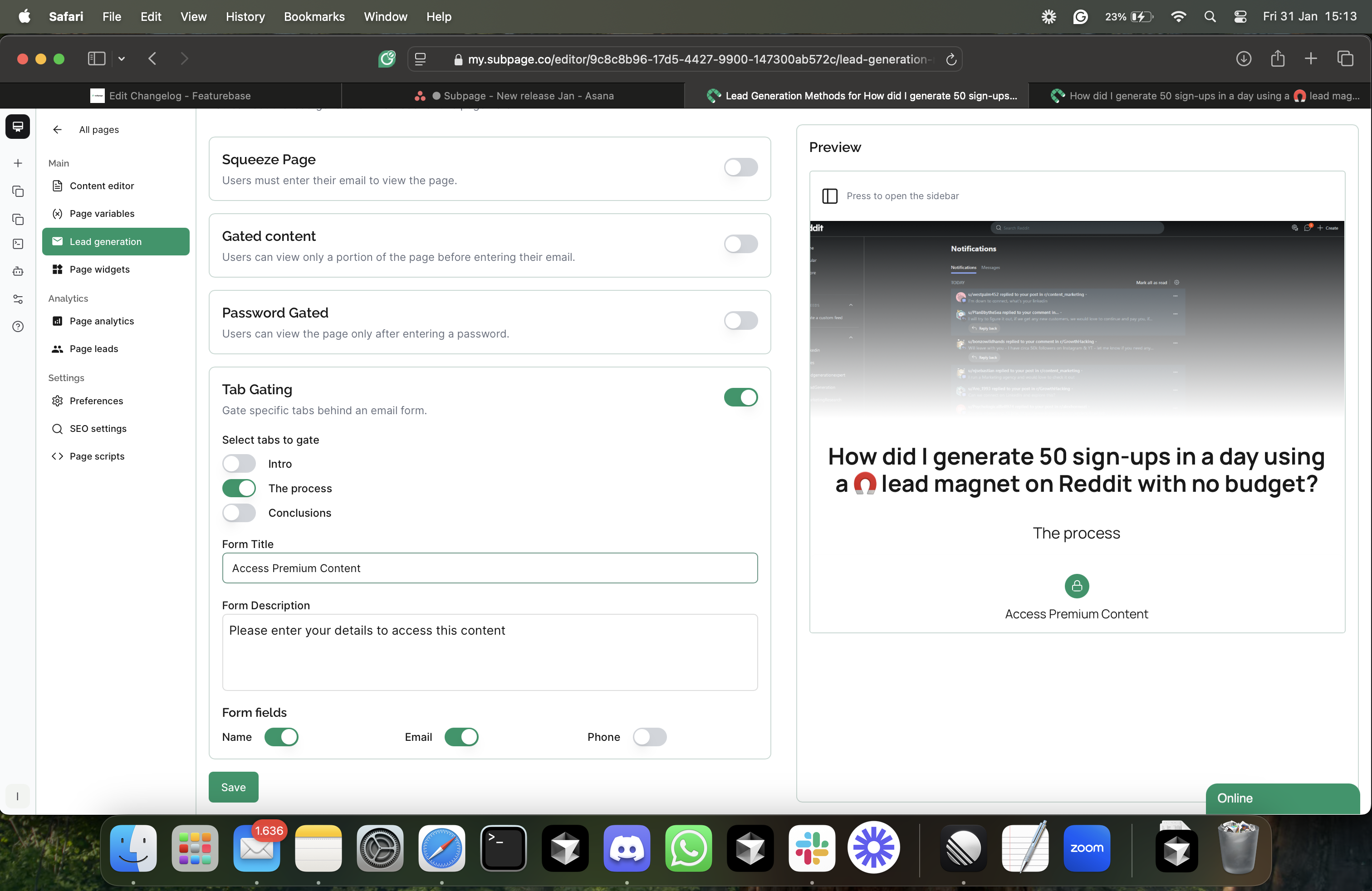Screen dimensions: 1372x891
Task: Disable the Tab Gating toggle
Action: click(741, 397)
